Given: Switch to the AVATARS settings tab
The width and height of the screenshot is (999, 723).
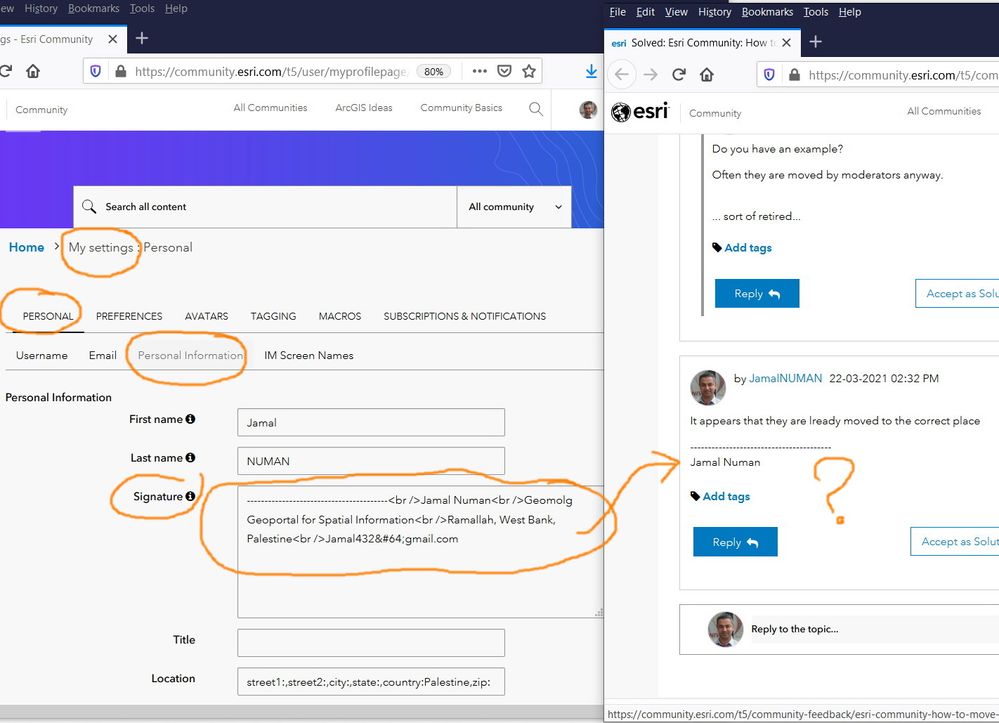Looking at the screenshot, I should click(206, 316).
